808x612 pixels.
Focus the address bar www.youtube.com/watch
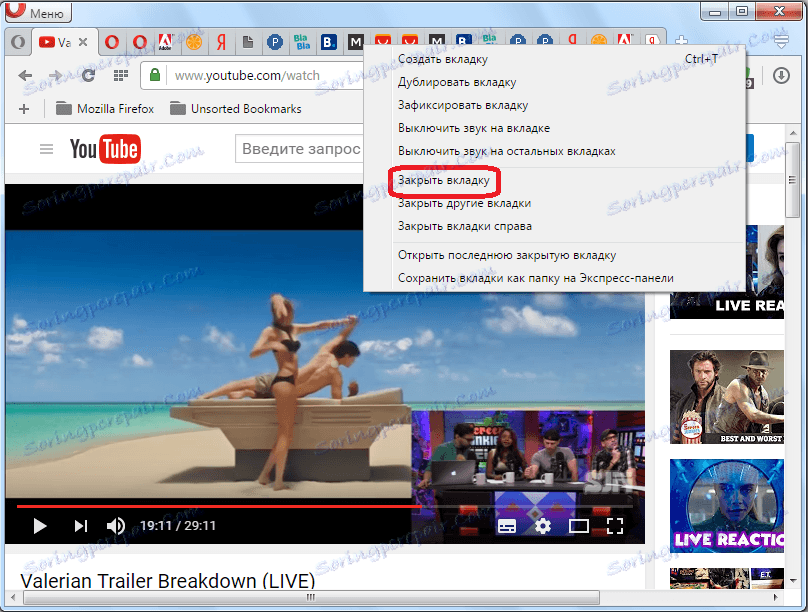pos(247,76)
